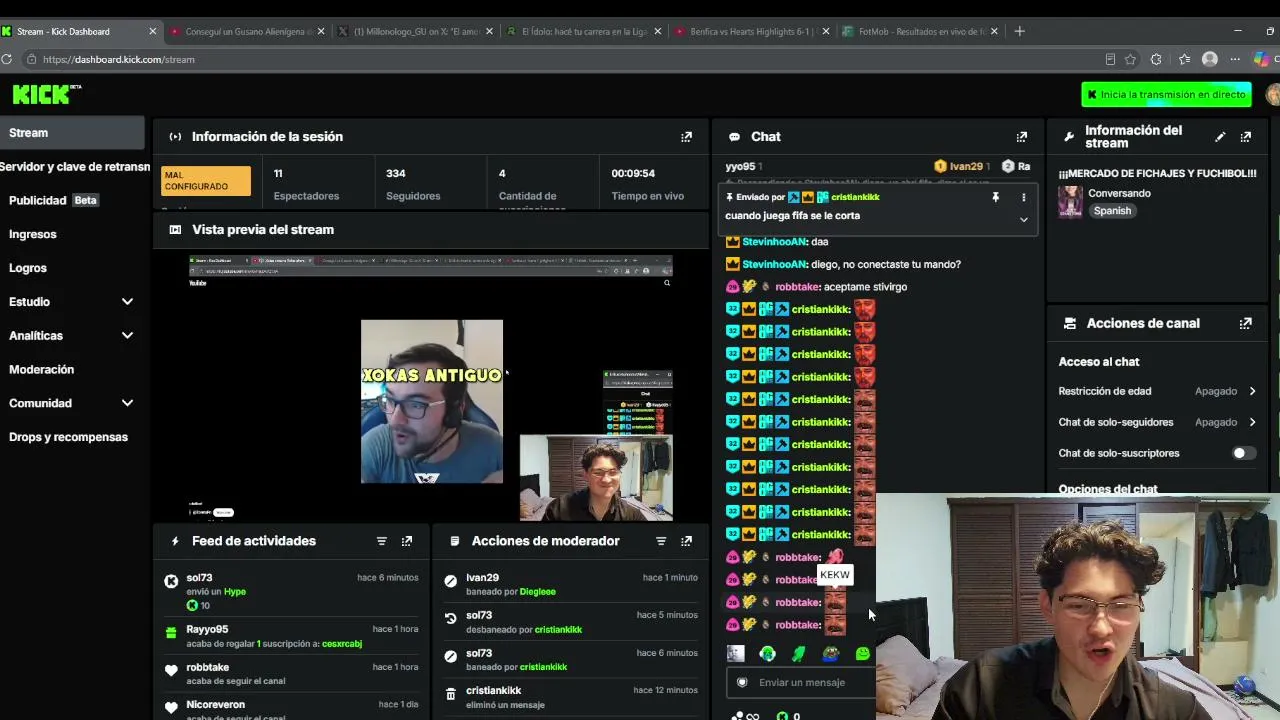The height and width of the screenshot is (720, 1280).
Task: Switch to the FotMob browser tab
Action: (920, 31)
